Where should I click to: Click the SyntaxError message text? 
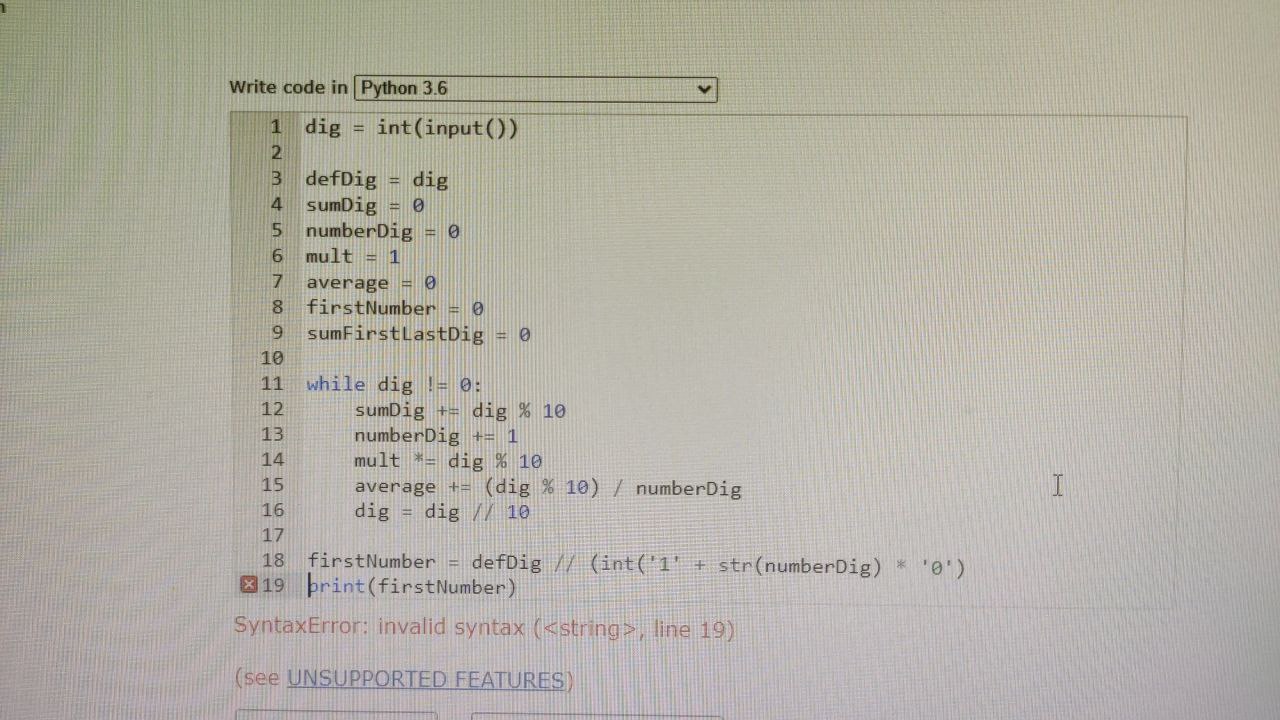coord(484,628)
